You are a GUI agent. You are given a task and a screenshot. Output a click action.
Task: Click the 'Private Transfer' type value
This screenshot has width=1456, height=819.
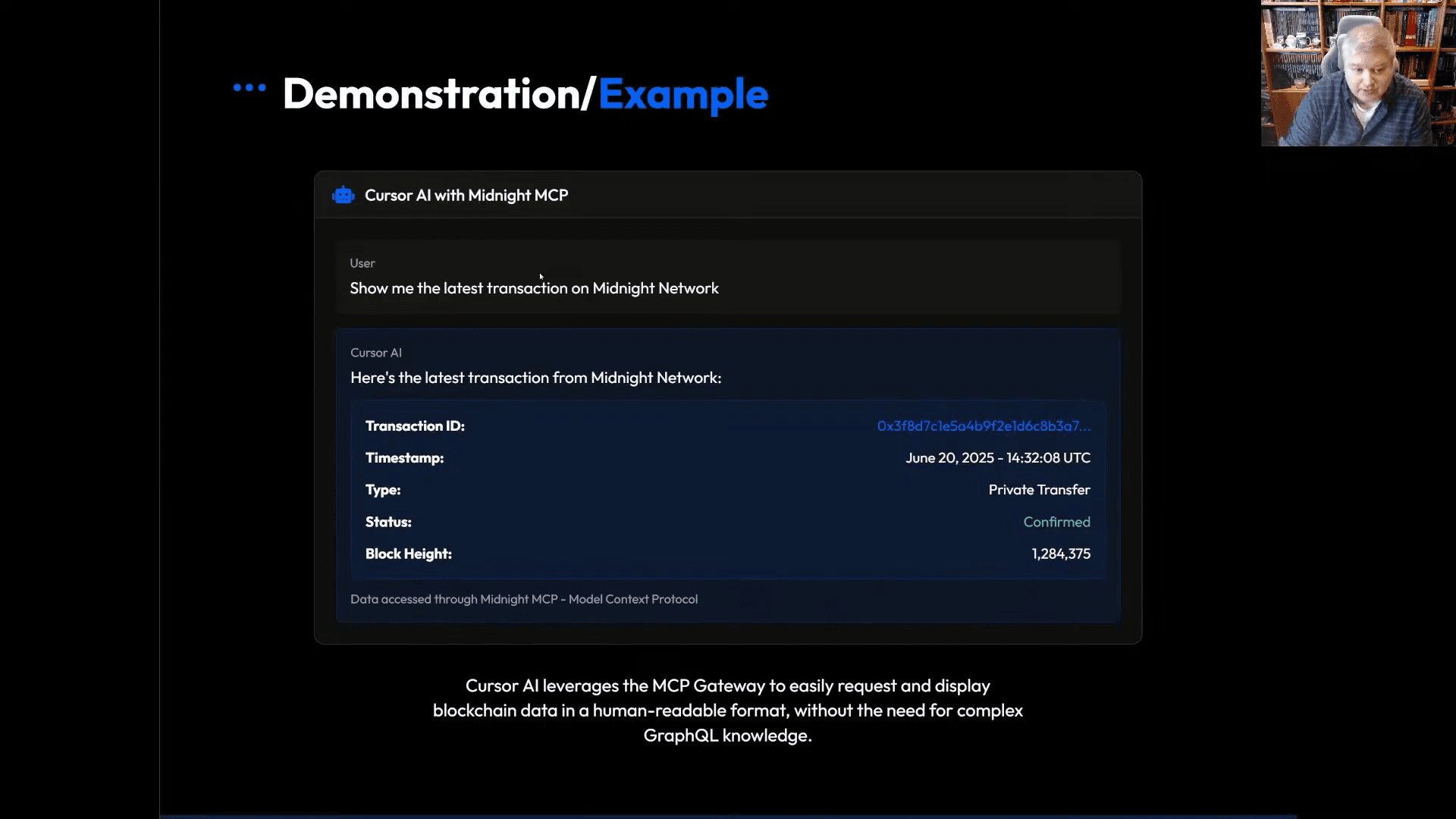click(x=1039, y=490)
